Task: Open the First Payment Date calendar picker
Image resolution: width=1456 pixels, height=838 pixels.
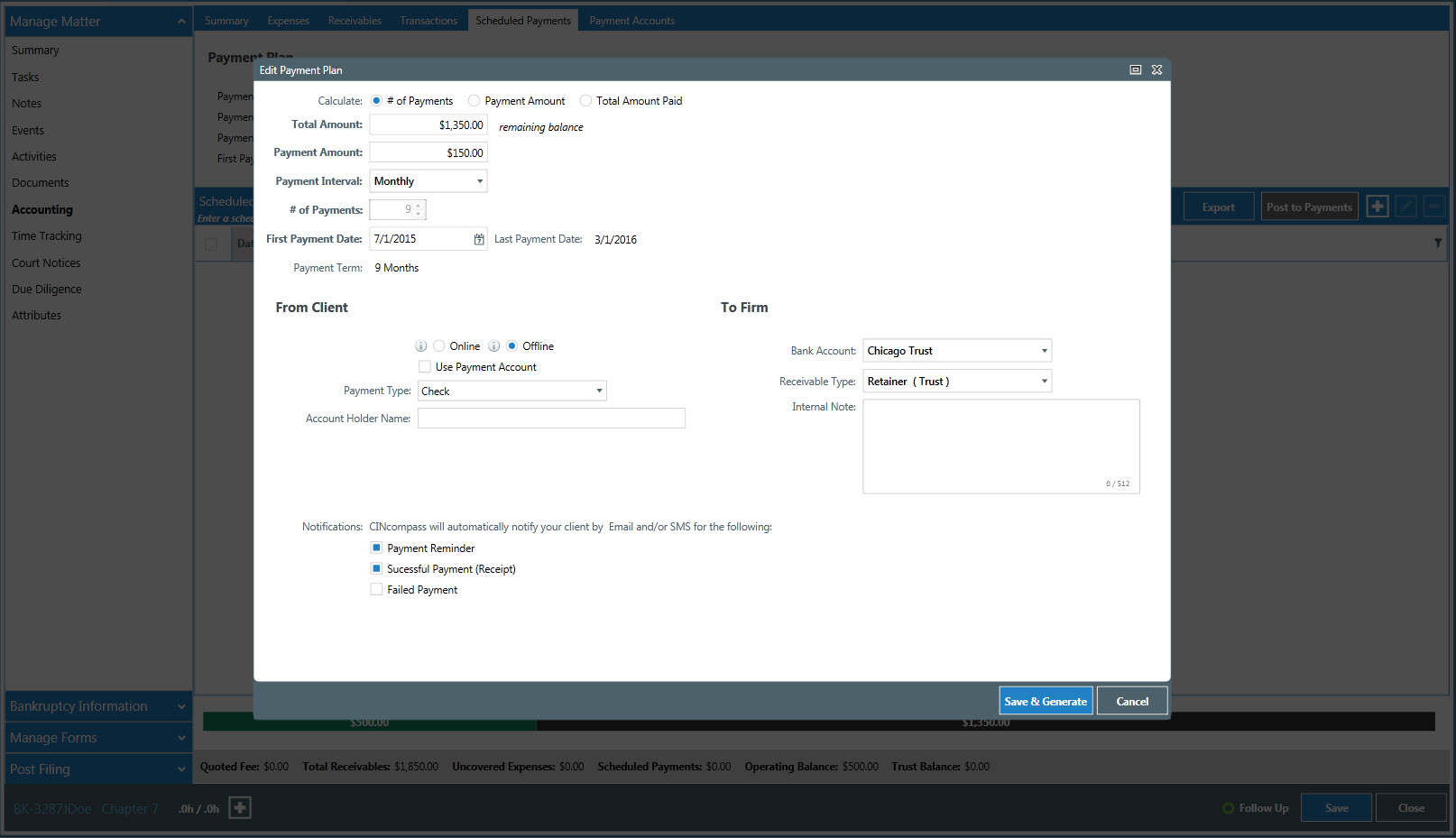Action: 479,239
